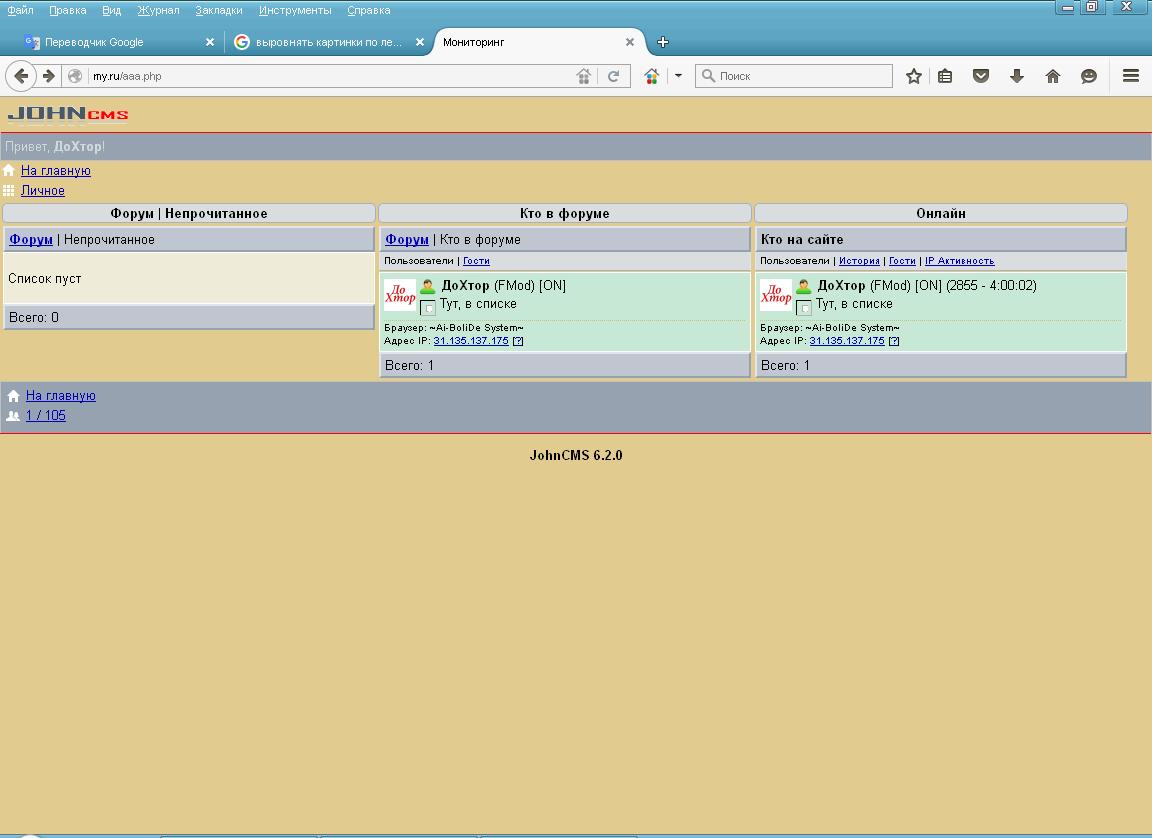Click the smiley face toolbar icon
1152x838 pixels.
point(1089,76)
